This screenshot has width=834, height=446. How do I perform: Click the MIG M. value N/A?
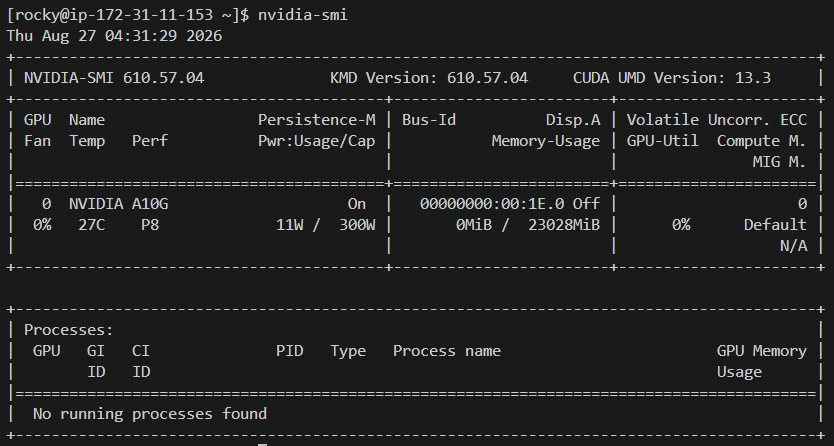(794, 246)
